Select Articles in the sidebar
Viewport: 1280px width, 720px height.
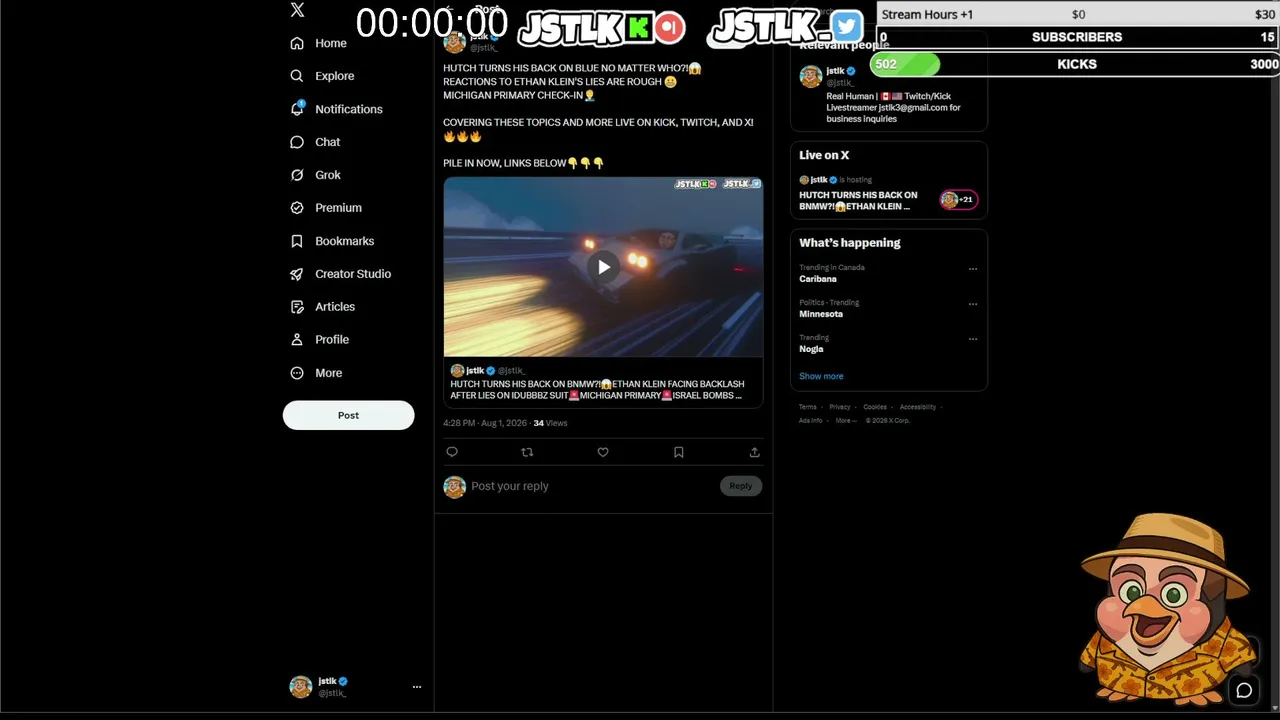point(323,307)
